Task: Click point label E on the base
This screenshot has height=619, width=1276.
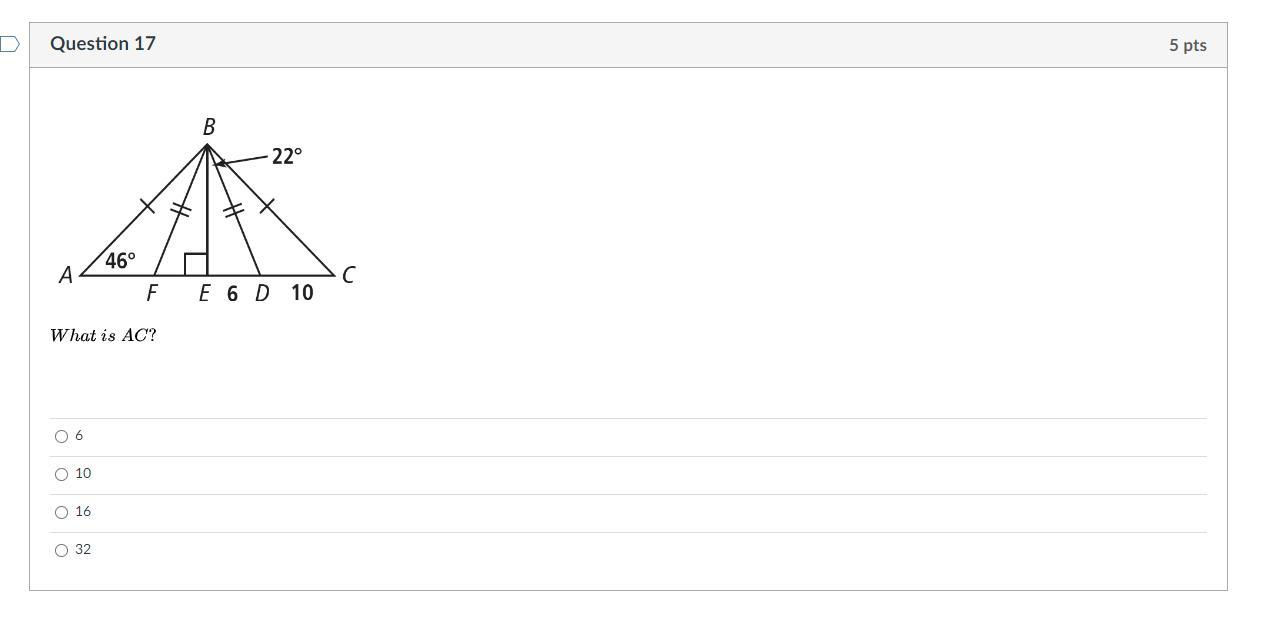Action: coord(204,293)
